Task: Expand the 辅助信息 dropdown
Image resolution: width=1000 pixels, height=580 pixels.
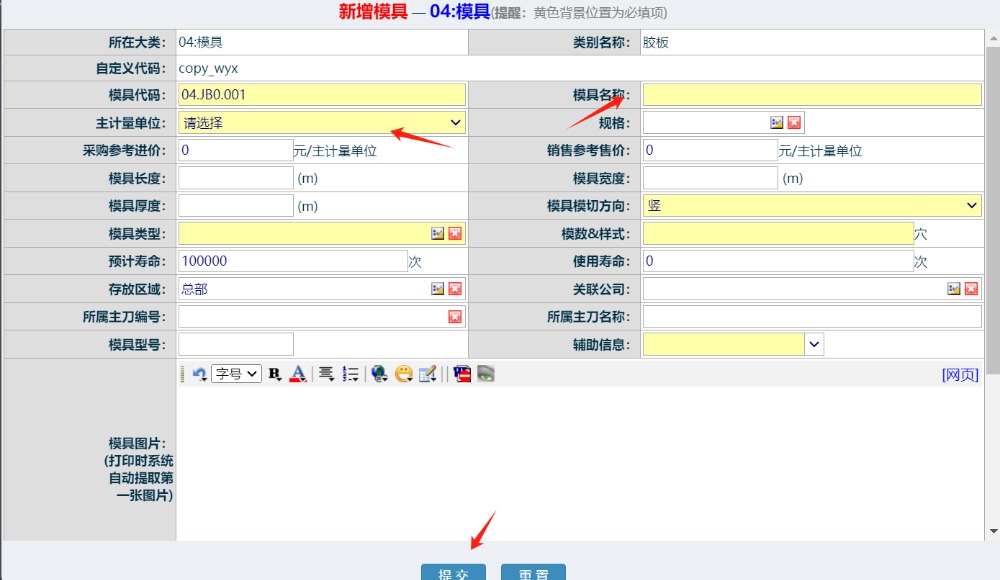Action: [814, 345]
